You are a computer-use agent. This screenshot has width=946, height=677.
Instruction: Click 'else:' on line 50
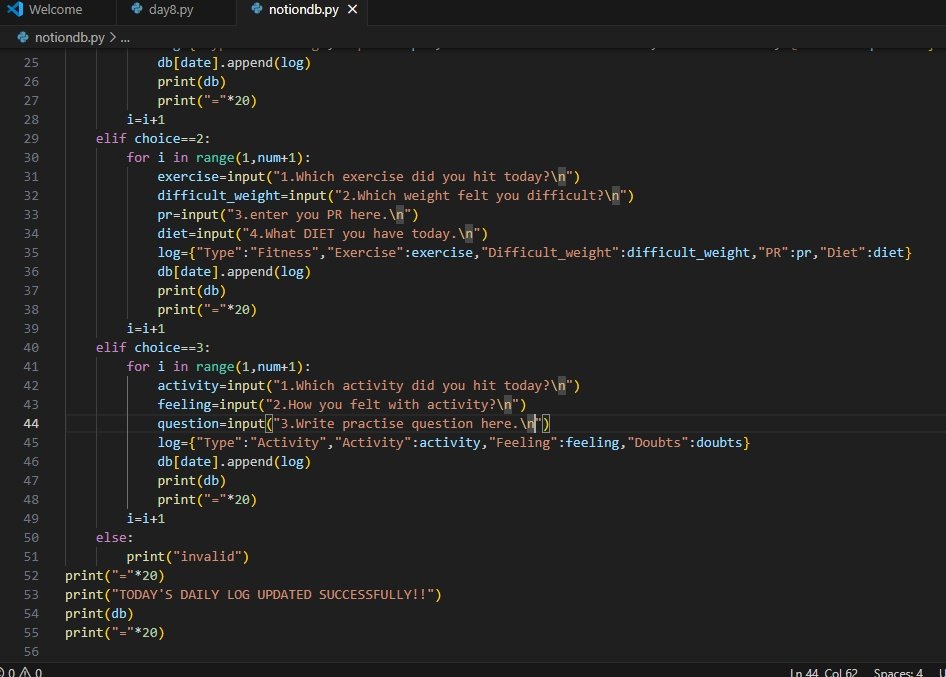point(114,538)
